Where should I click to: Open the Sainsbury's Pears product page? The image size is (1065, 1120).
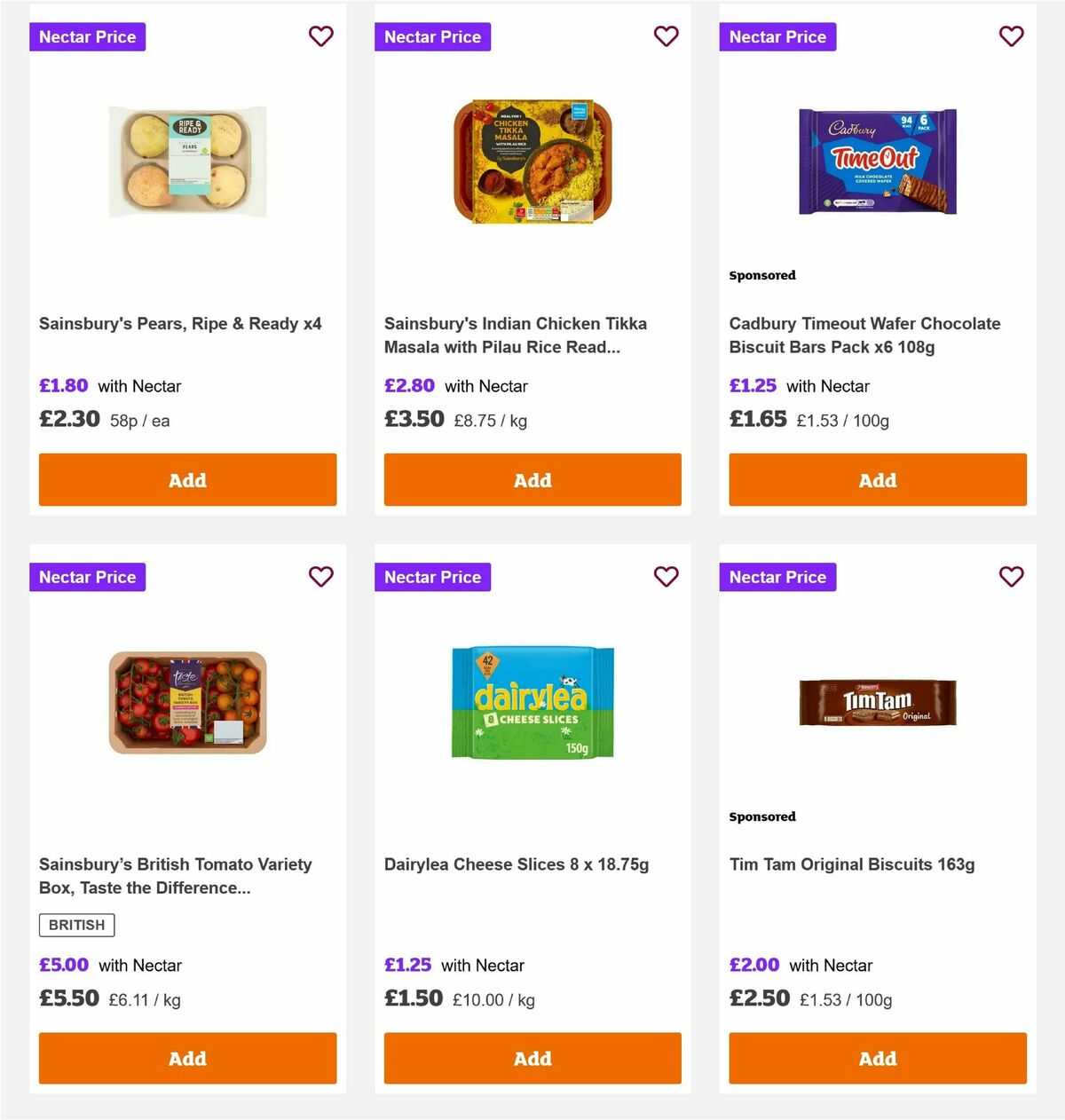coord(180,323)
